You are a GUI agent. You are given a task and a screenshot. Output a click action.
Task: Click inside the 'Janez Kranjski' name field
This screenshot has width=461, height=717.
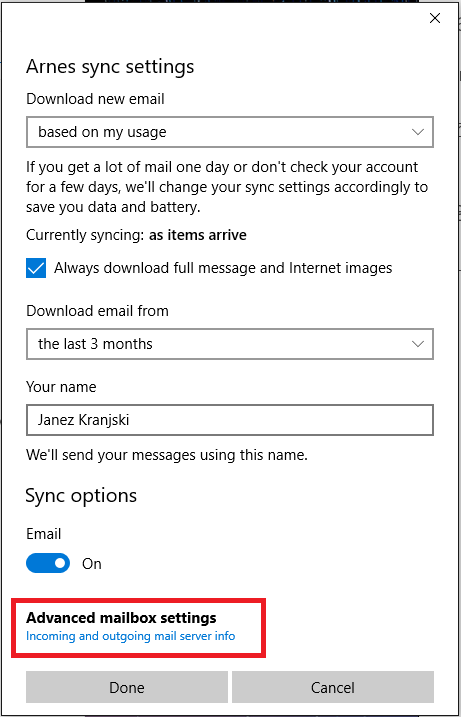[x=230, y=420]
